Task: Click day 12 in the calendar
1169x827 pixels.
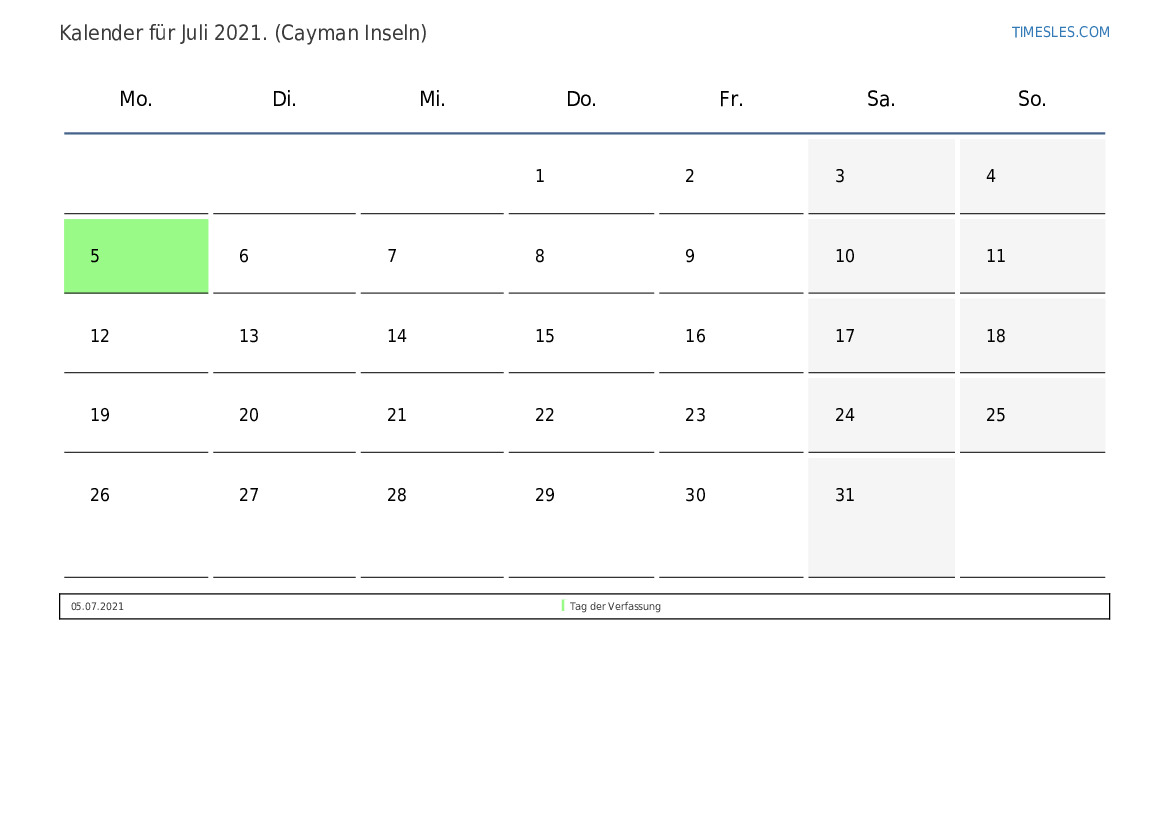Action: pyautogui.click(x=136, y=336)
